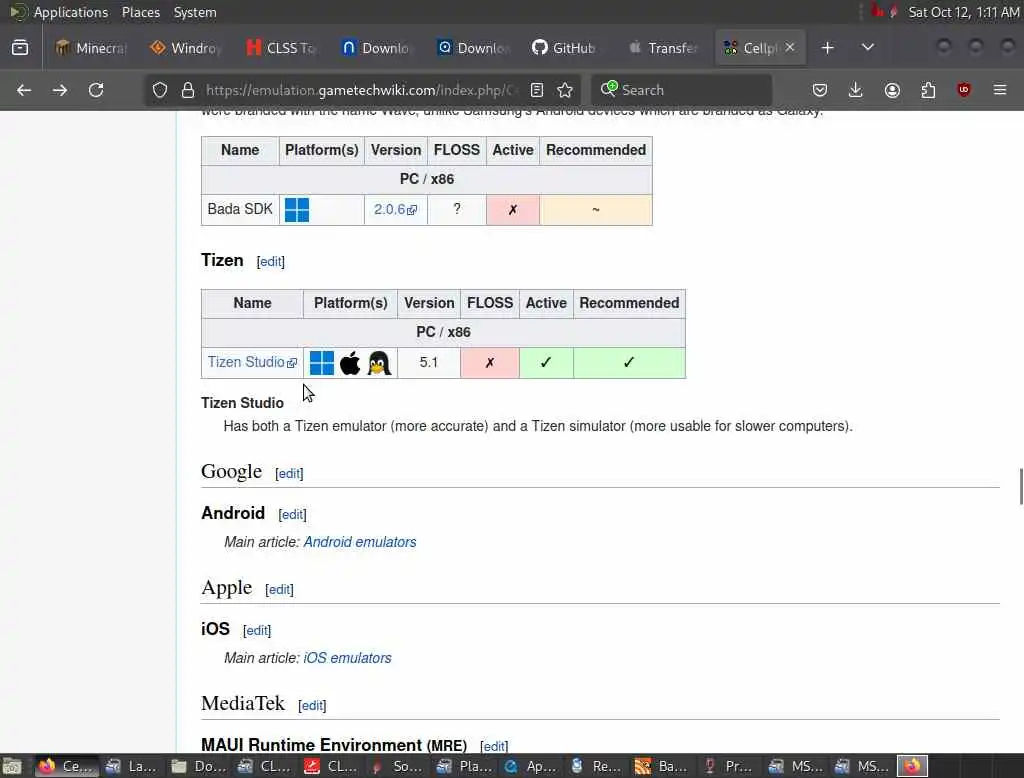The width and height of the screenshot is (1024, 778).
Task: Click the Windows icon in Tizen Studio row
Action: [x=321, y=363]
